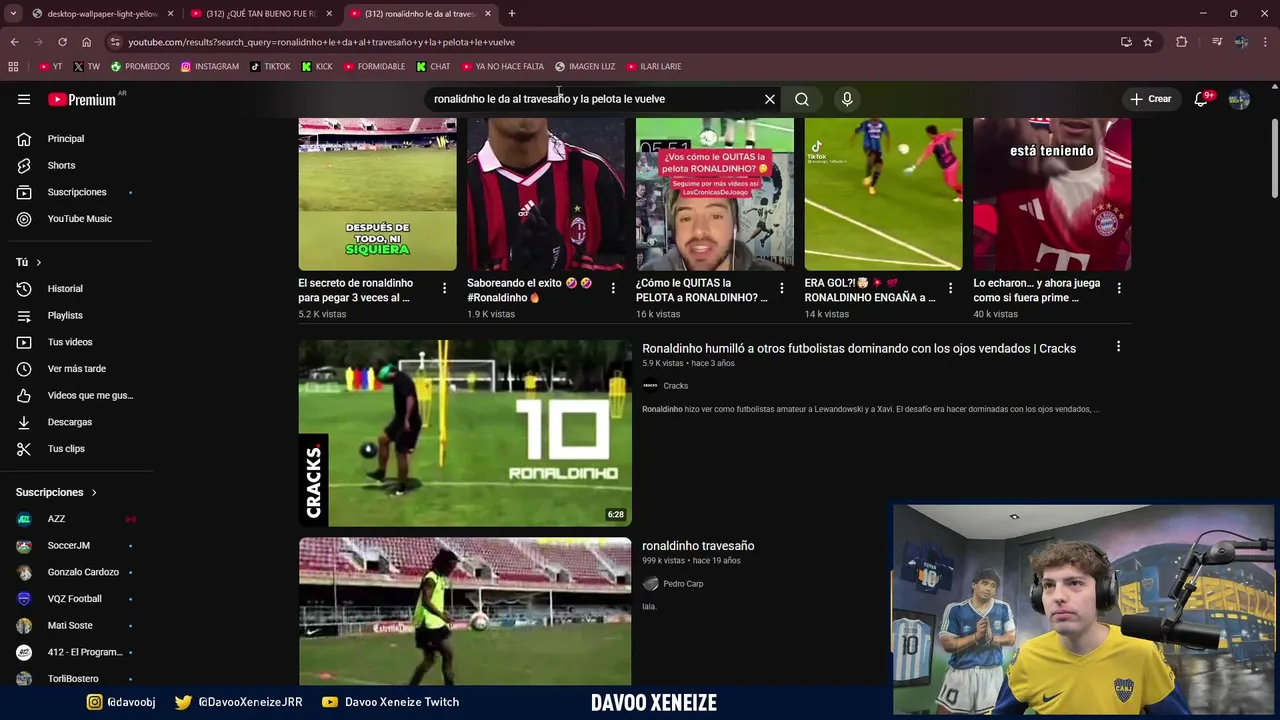Switch to the '¿QUÉ TAN BUENO FUE' tab
This screenshot has height=720, width=1280.
[260, 14]
